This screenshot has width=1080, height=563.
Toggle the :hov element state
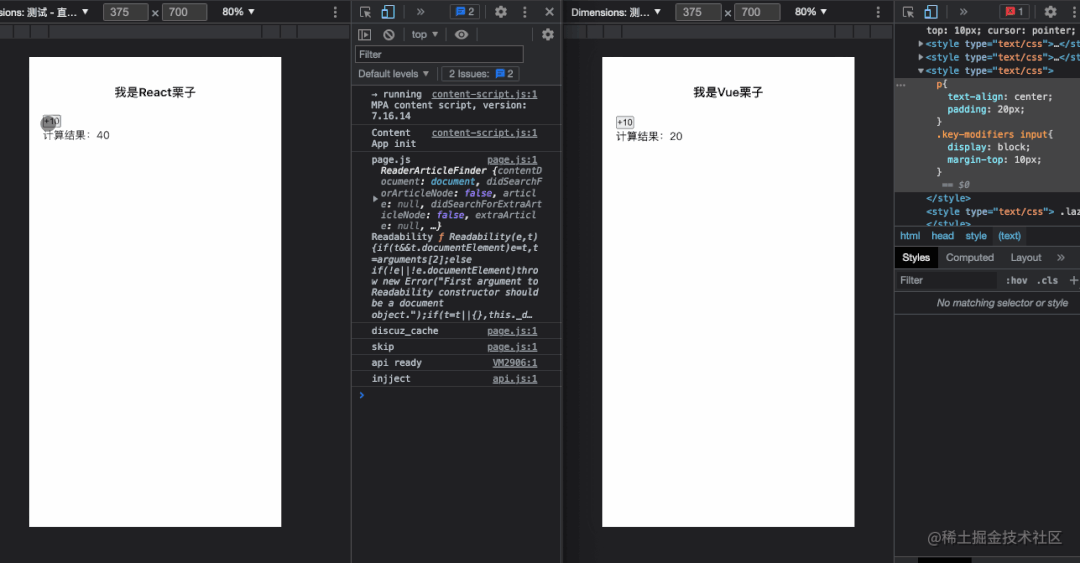[1017, 280]
